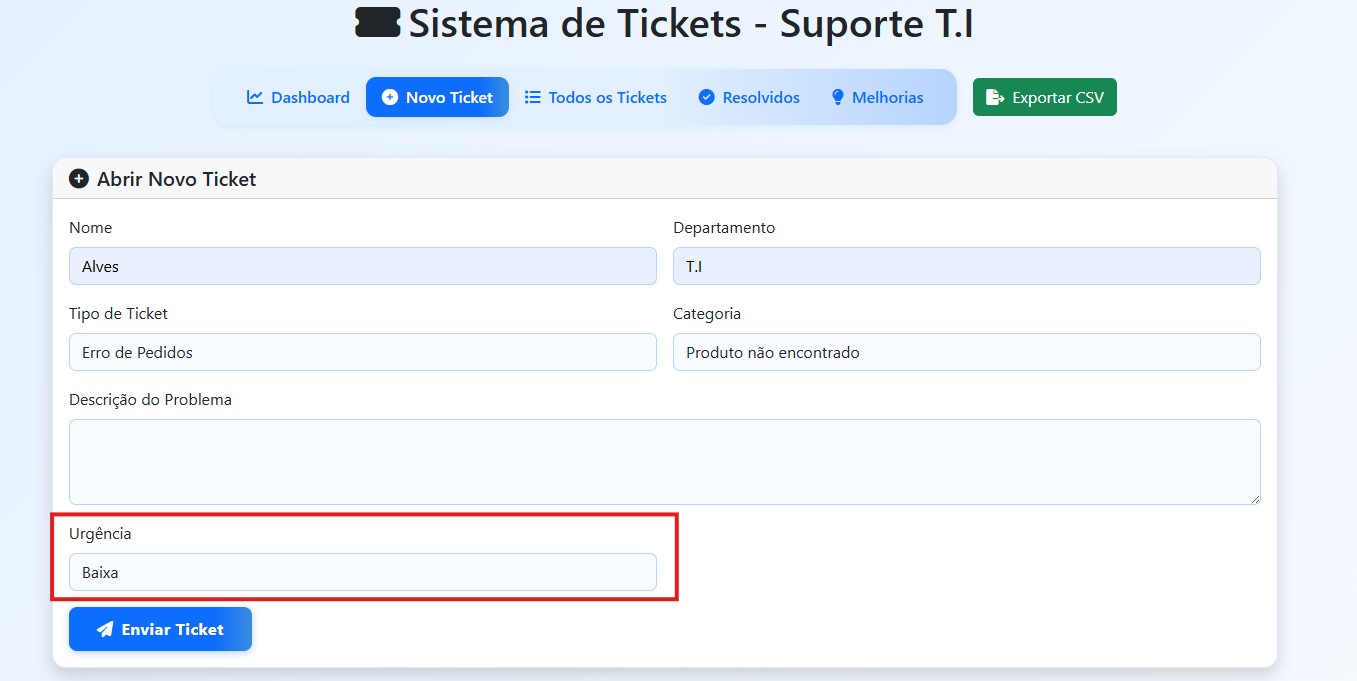Open the Todos os Tickets view
Image resolution: width=1357 pixels, height=681 pixels.
click(595, 97)
